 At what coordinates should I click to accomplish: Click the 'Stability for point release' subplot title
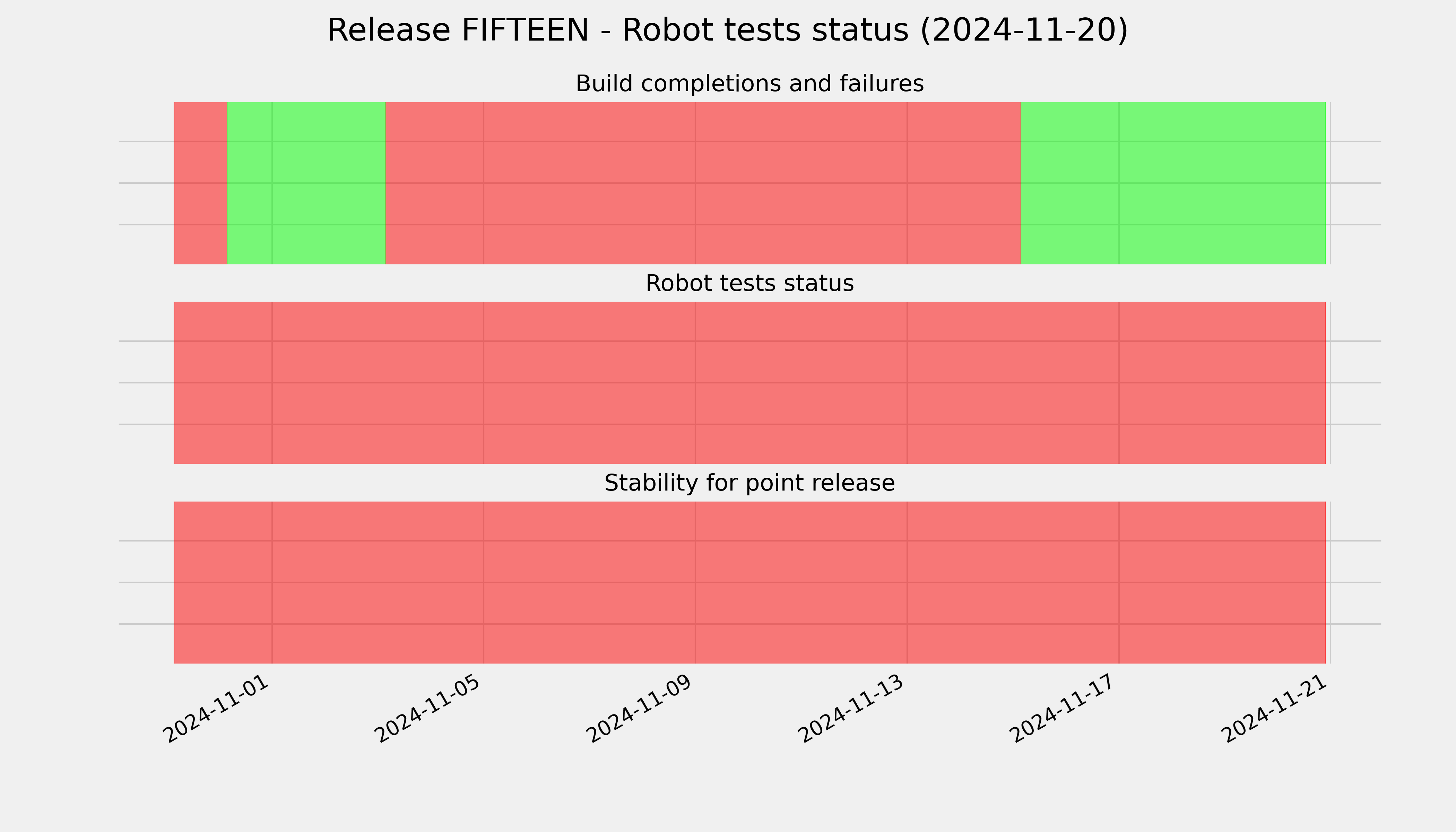pyautogui.click(x=750, y=484)
